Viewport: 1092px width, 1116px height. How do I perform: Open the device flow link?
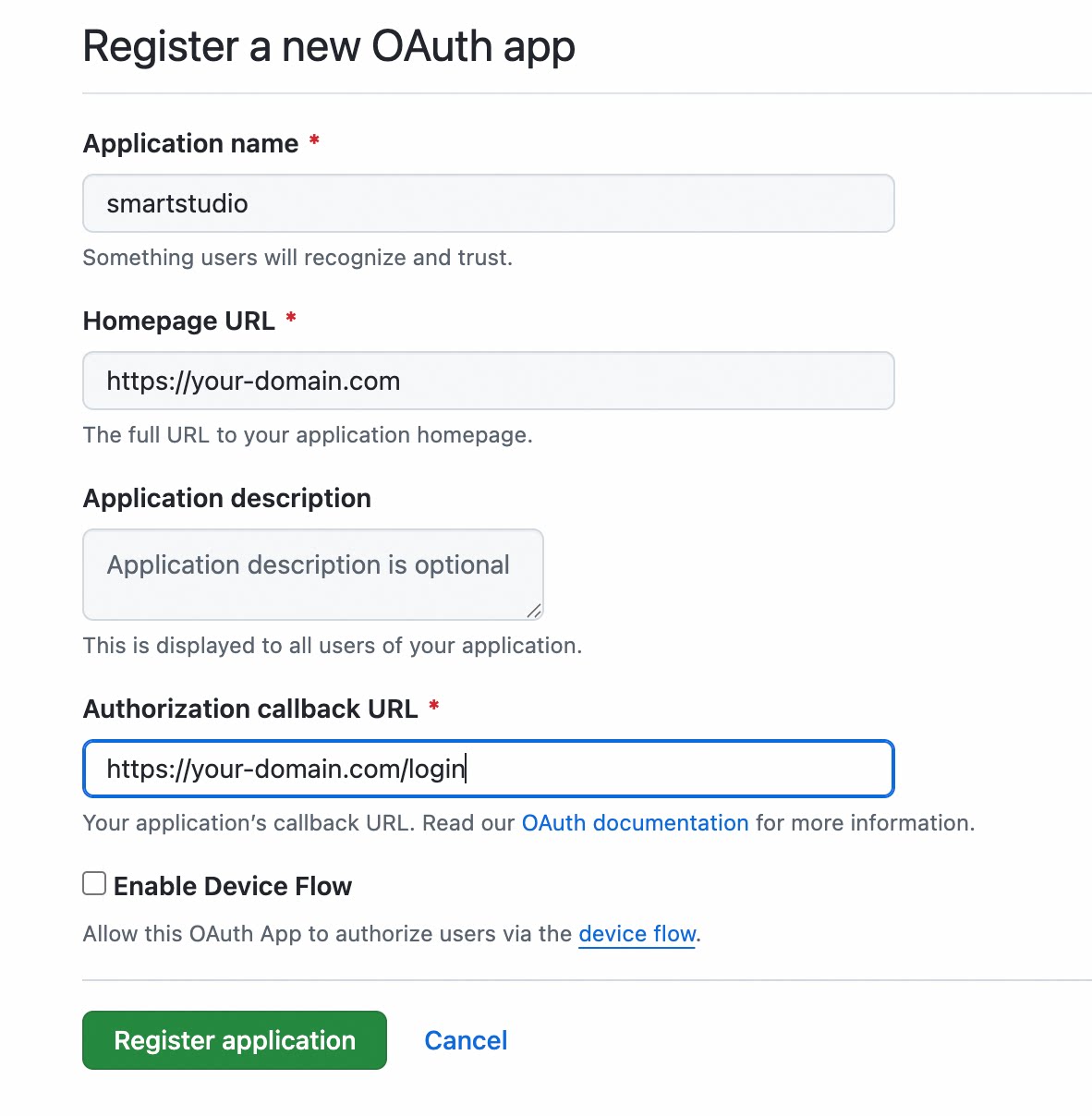click(x=637, y=934)
